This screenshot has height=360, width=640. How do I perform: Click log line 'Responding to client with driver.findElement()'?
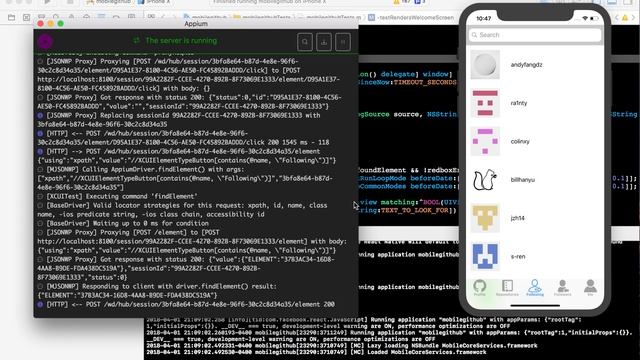(x=161, y=286)
